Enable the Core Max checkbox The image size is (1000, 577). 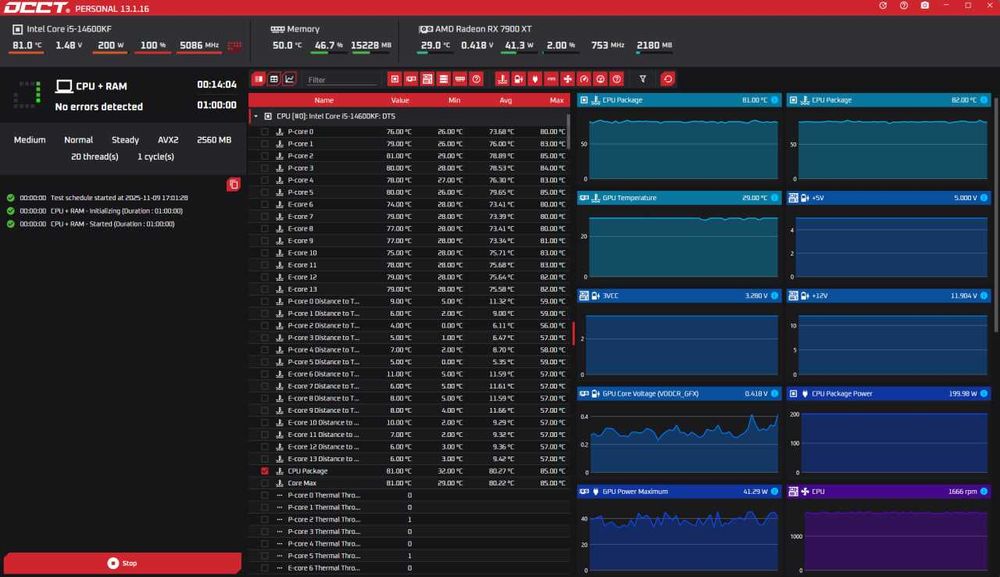pyautogui.click(x=265, y=483)
